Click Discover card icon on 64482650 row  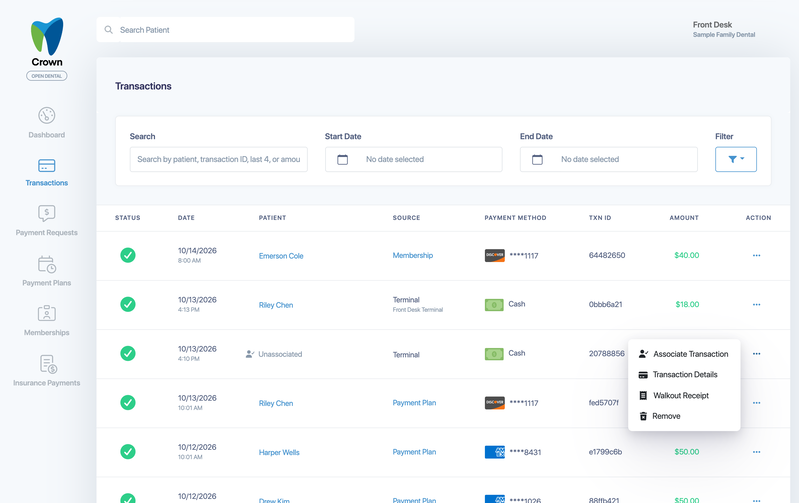(x=494, y=255)
